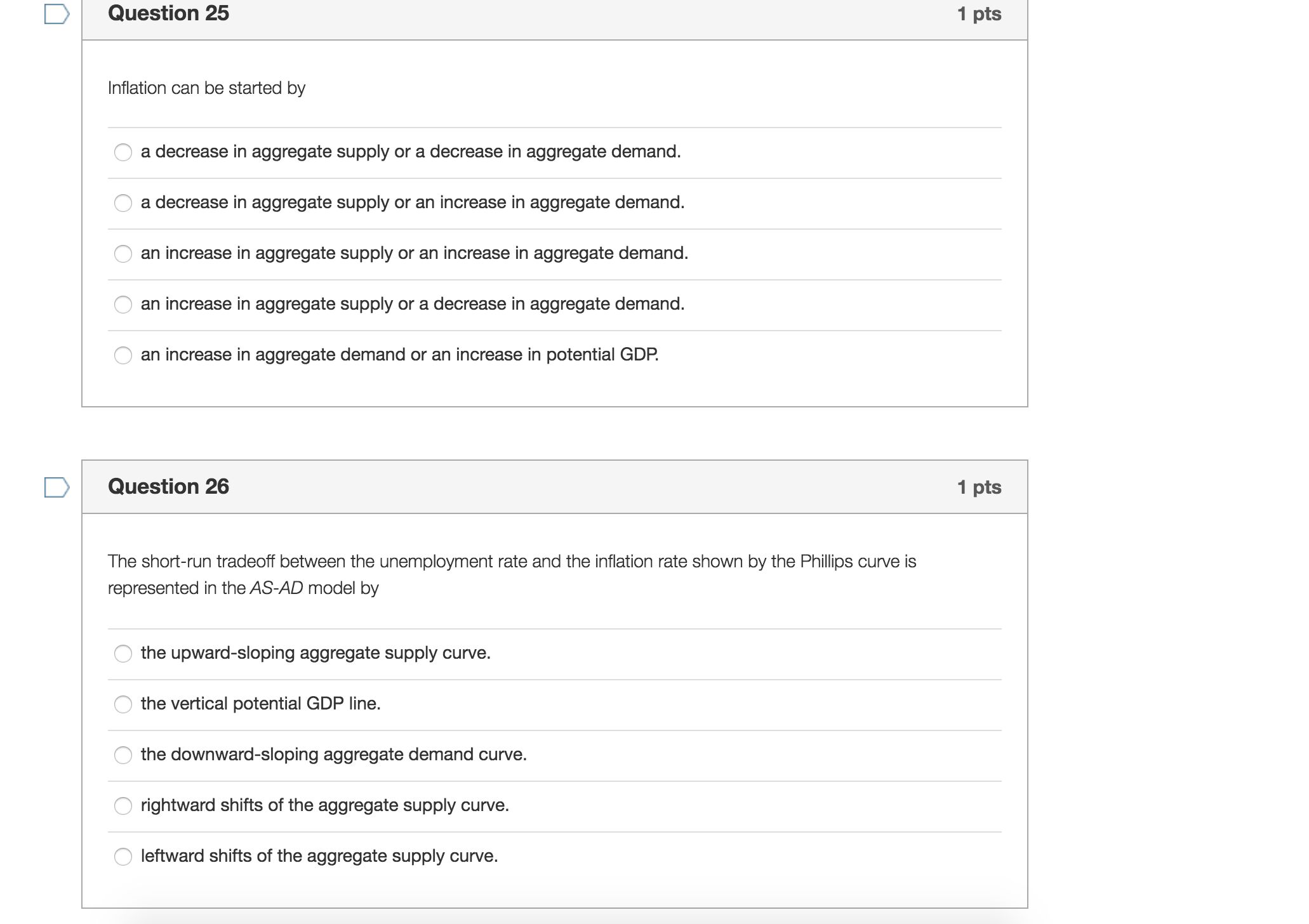
Task: Select 'decrease in aggregate supply or decrease in aggregate demand'
Action: [123, 152]
